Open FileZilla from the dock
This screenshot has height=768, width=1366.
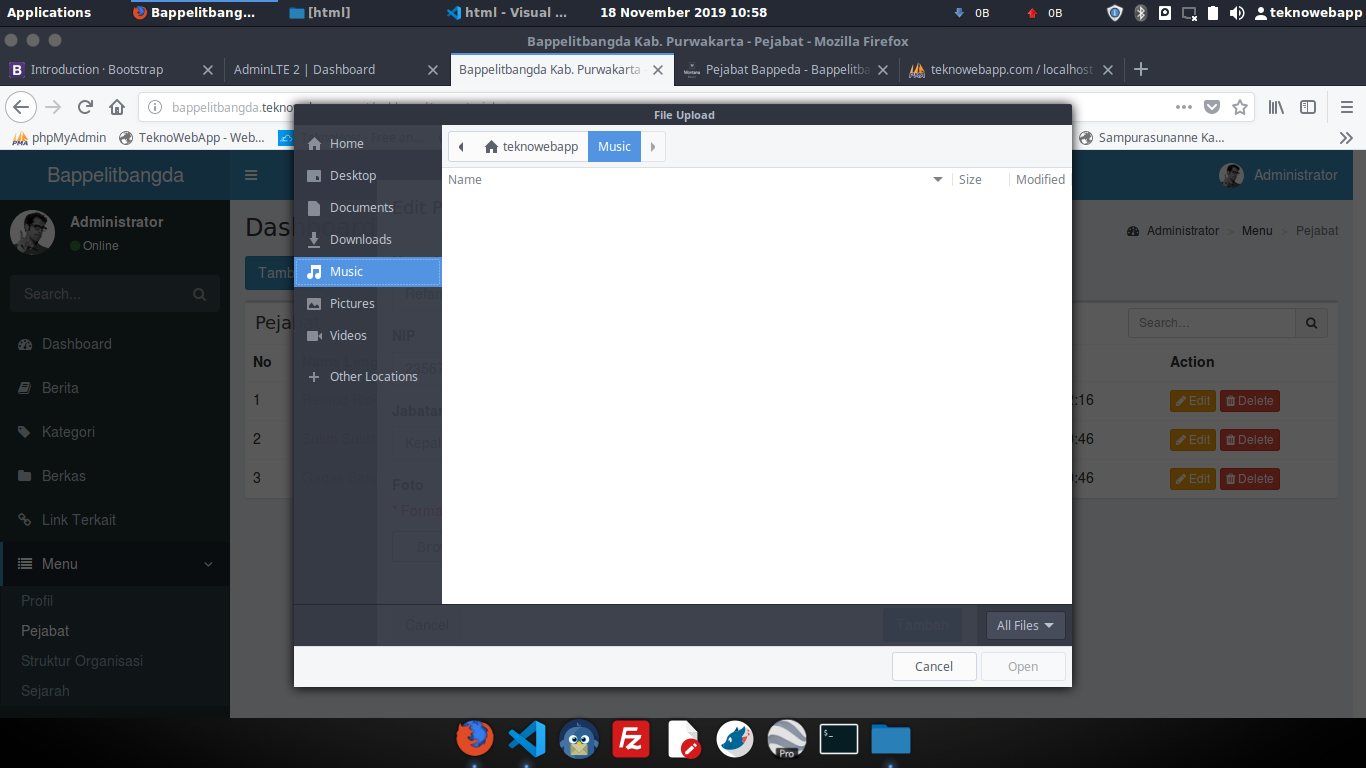click(x=631, y=739)
